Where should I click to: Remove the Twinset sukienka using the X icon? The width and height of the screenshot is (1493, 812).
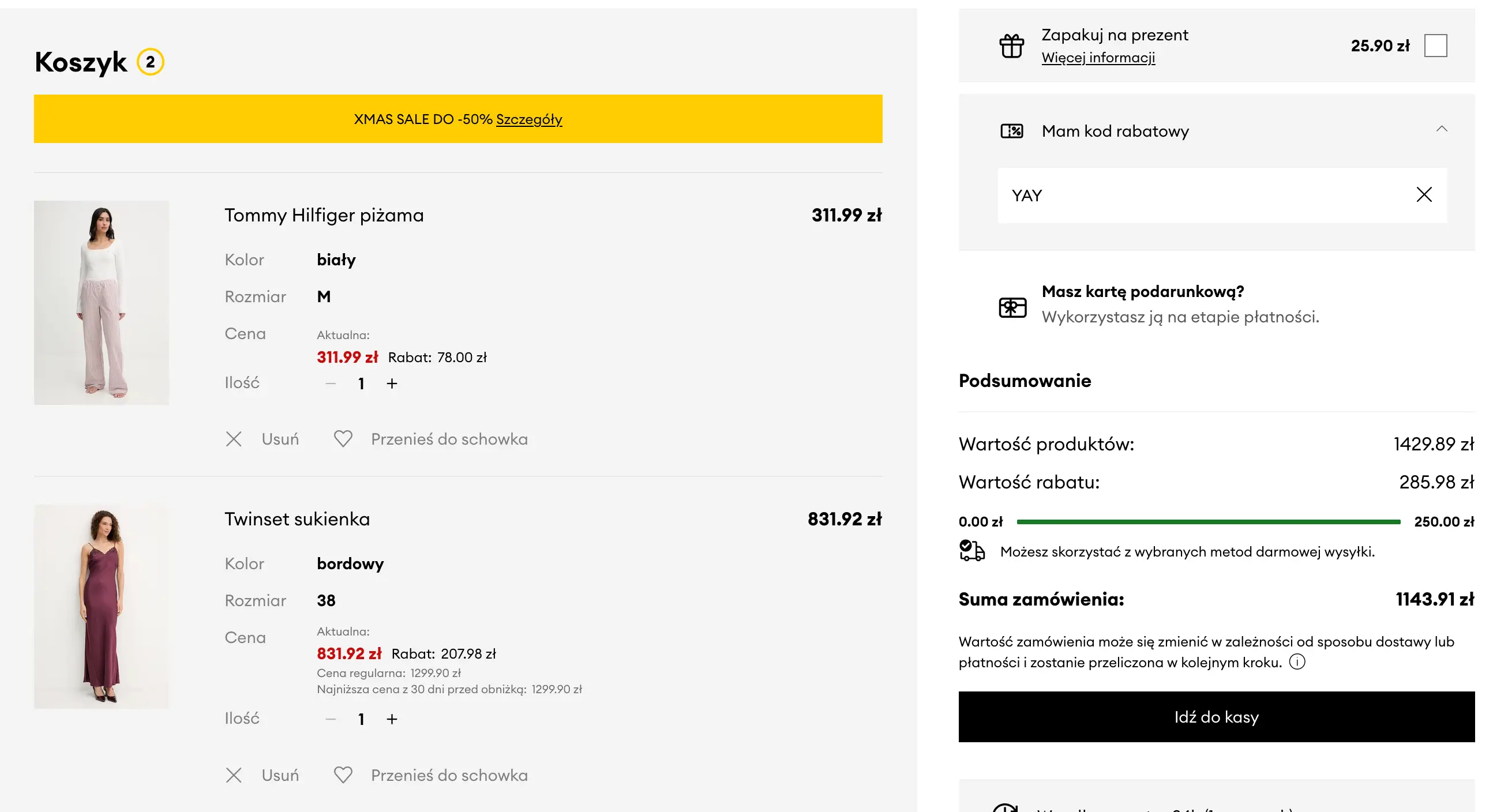234,775
